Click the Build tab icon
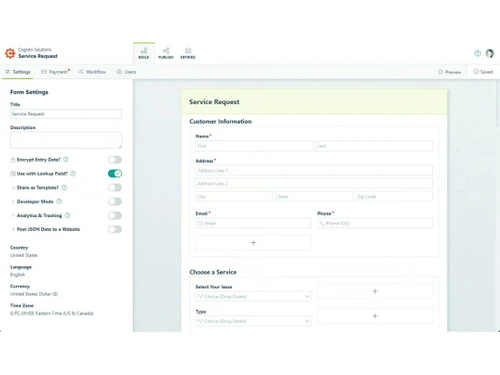This screenshot has height=375, width=500. pos(144,51)
